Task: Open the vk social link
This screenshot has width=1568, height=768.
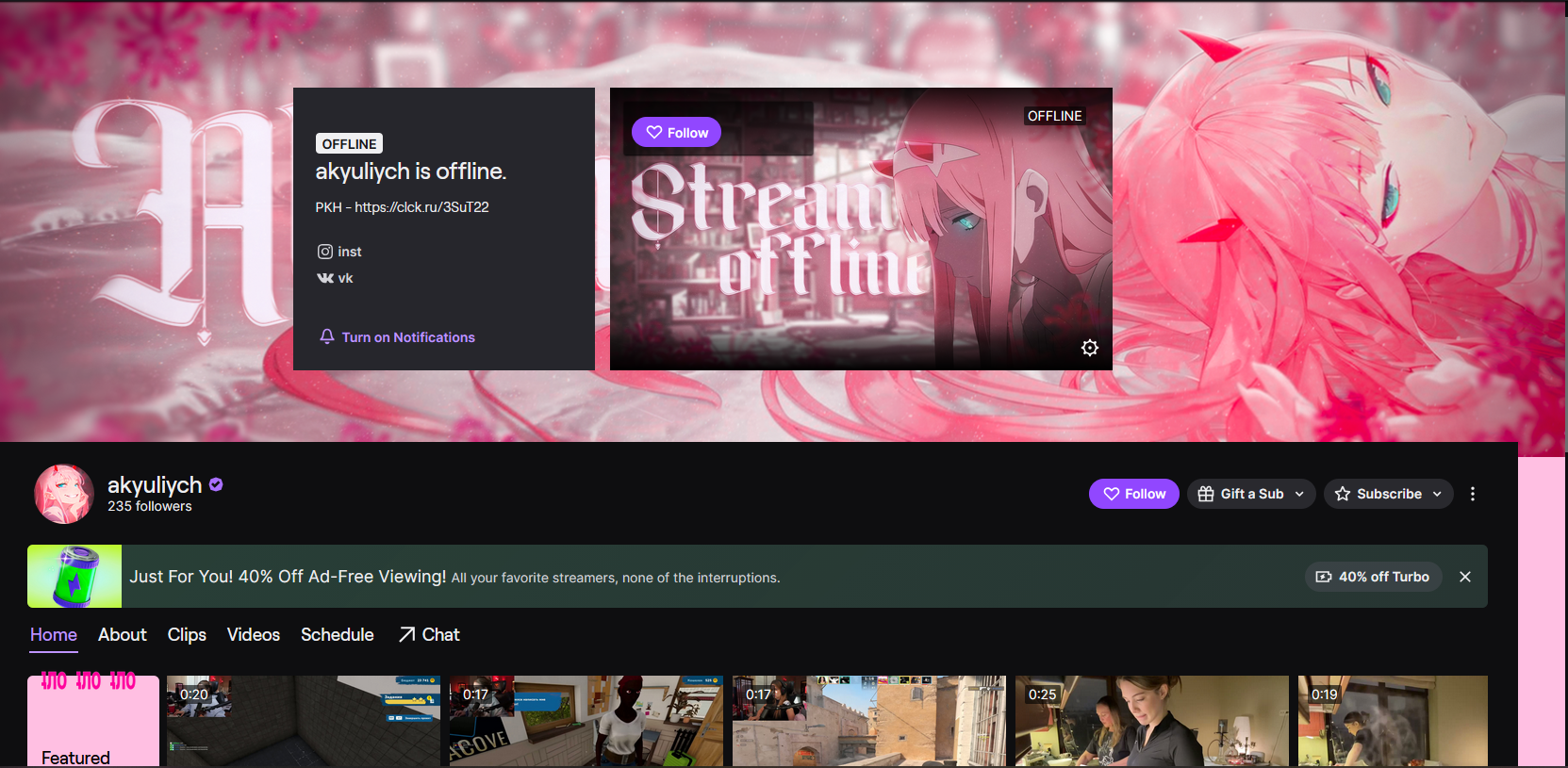Action: (335, 278)
